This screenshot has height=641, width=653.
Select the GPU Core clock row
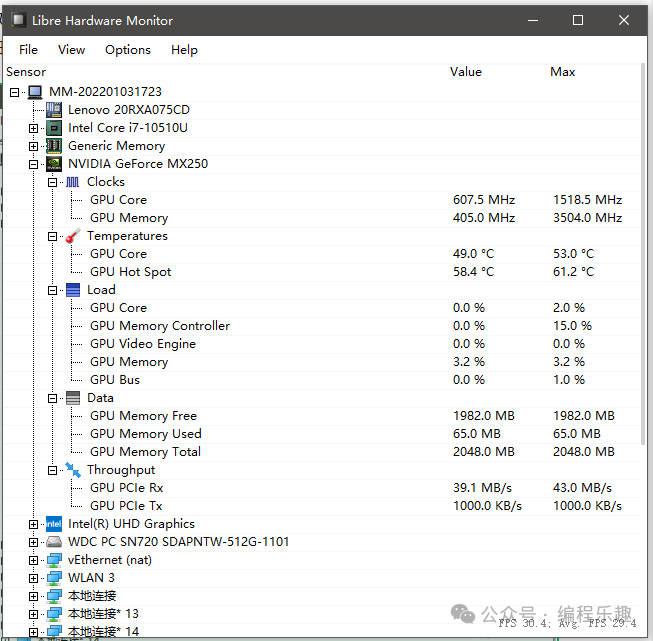[x=321, y=200]
